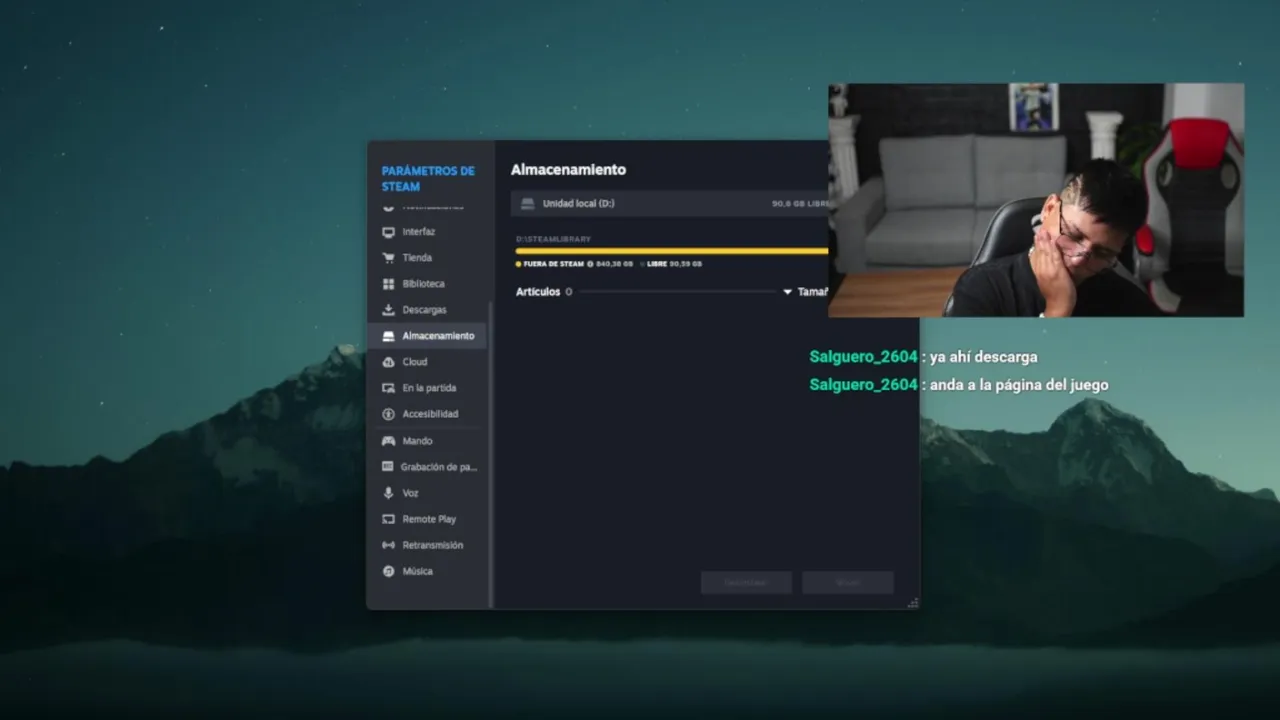Click the Almacenamiento page heading

tap(568, 170)
